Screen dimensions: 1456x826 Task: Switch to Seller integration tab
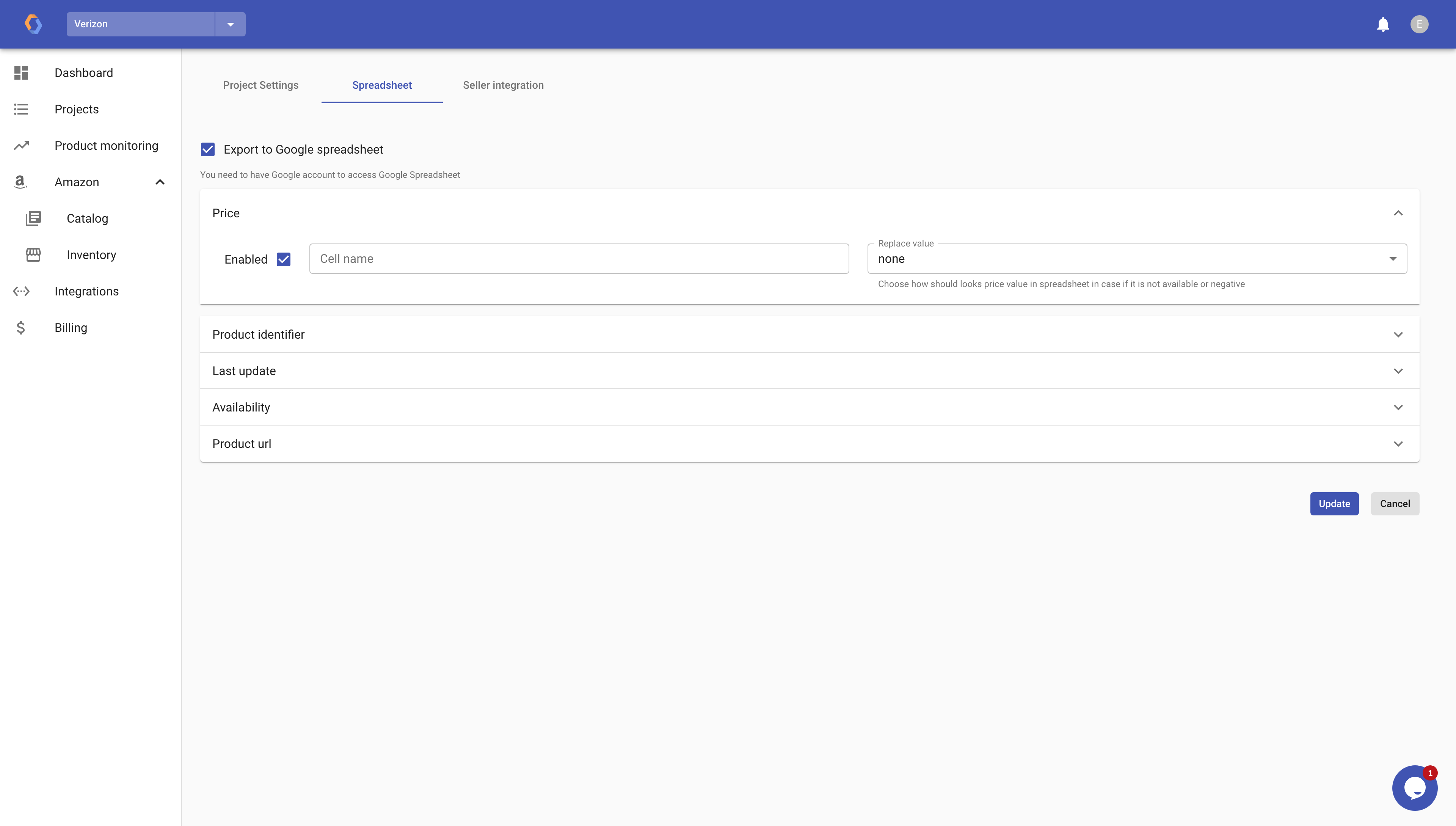[503, 85]
